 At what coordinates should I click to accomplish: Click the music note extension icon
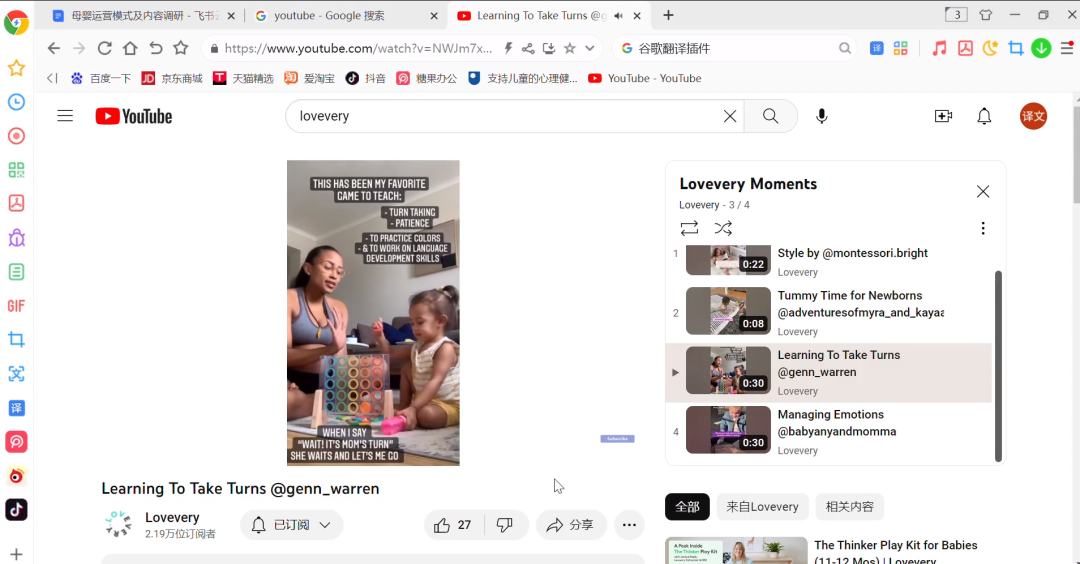[x=939, y=48]
